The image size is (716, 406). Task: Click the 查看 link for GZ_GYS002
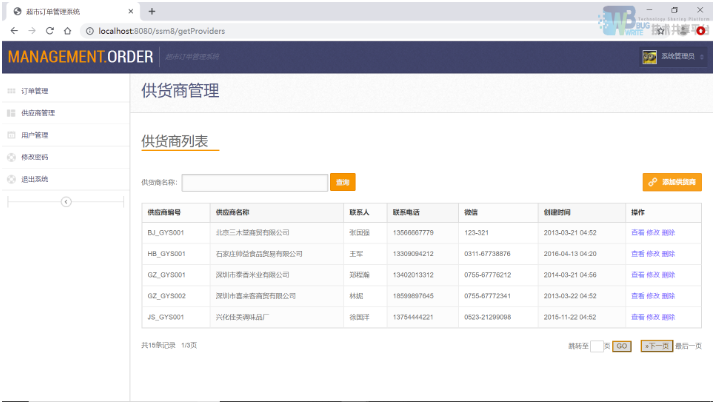tap(637, 296)
